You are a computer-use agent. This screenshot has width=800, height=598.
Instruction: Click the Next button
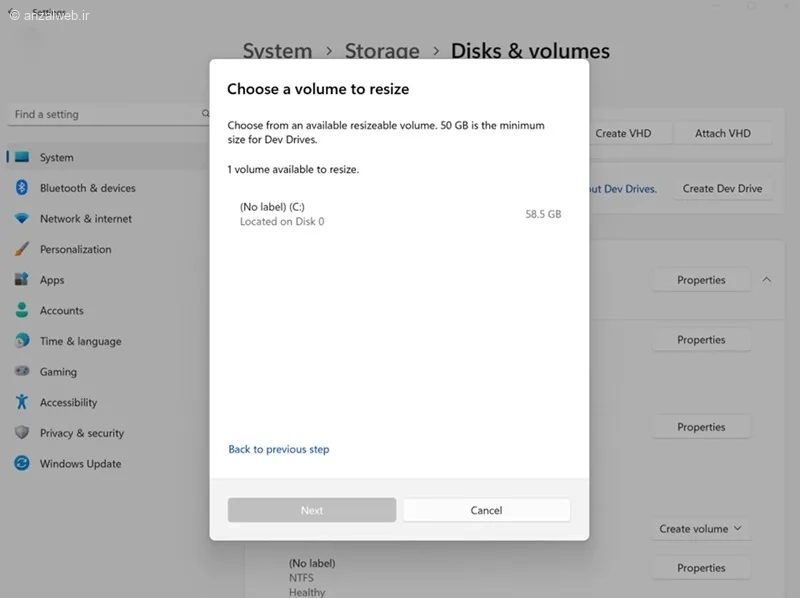pos(312,510)
